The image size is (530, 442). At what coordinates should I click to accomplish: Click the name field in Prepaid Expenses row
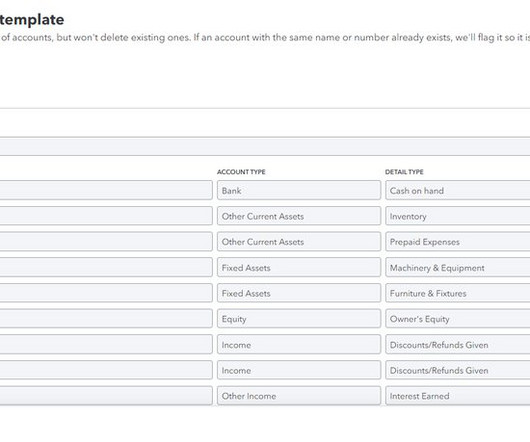pyautogui.click(x=106, y=242)
